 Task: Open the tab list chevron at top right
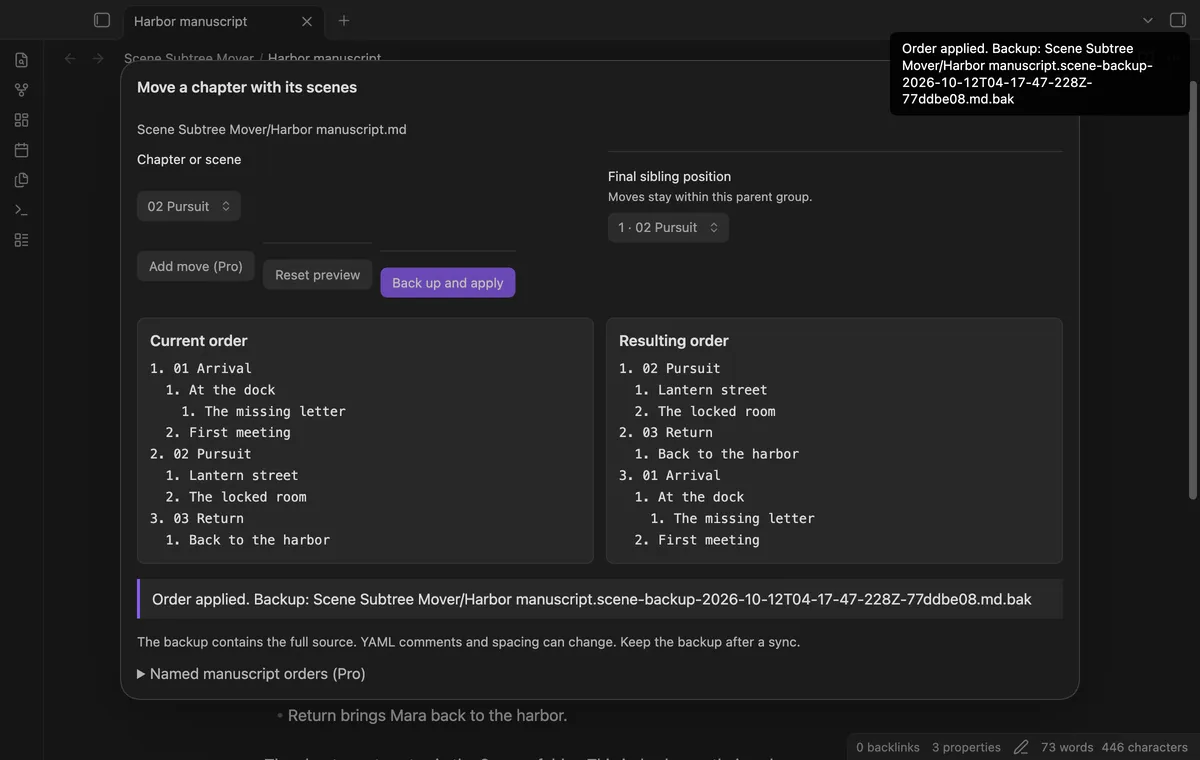(x=1148, y=20)
